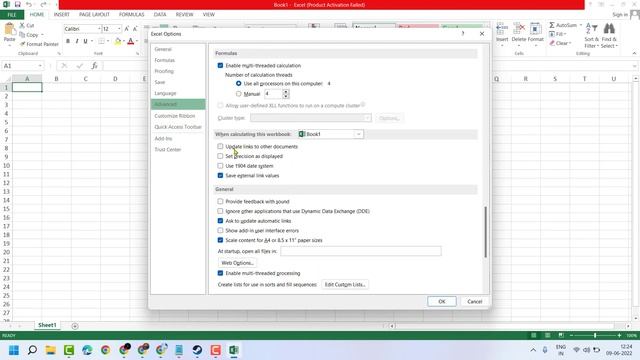Toggle Underline formatting

click(85, 41)
